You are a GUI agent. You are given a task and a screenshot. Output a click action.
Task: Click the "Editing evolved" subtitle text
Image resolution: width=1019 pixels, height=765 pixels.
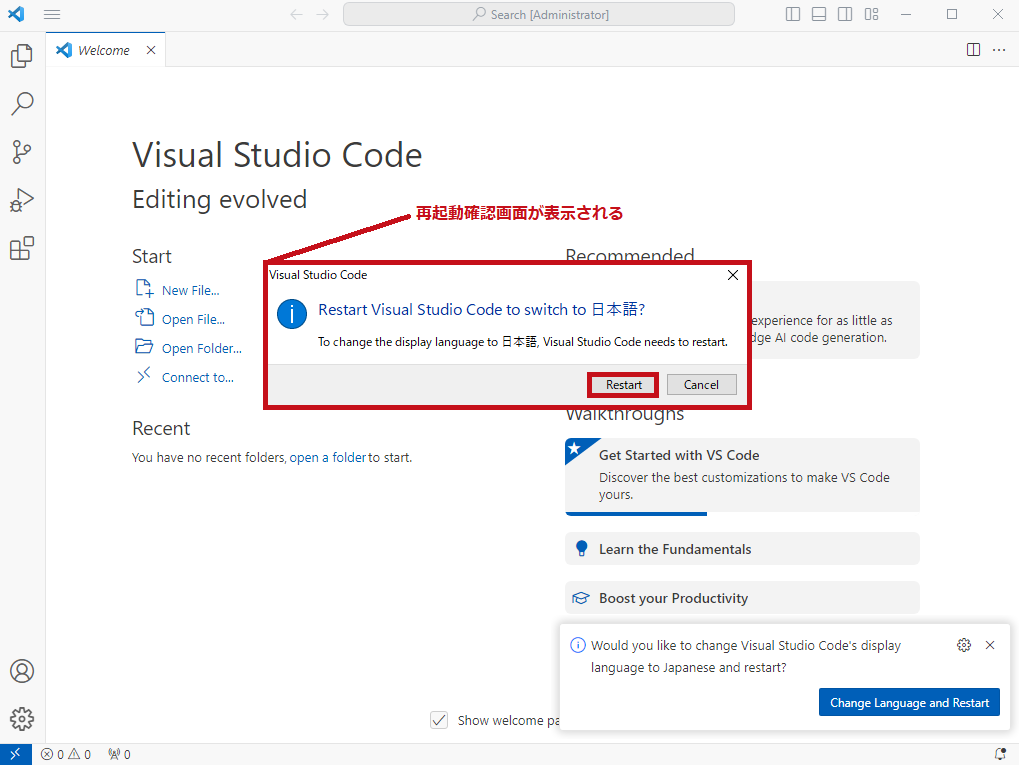pos(220,200)
